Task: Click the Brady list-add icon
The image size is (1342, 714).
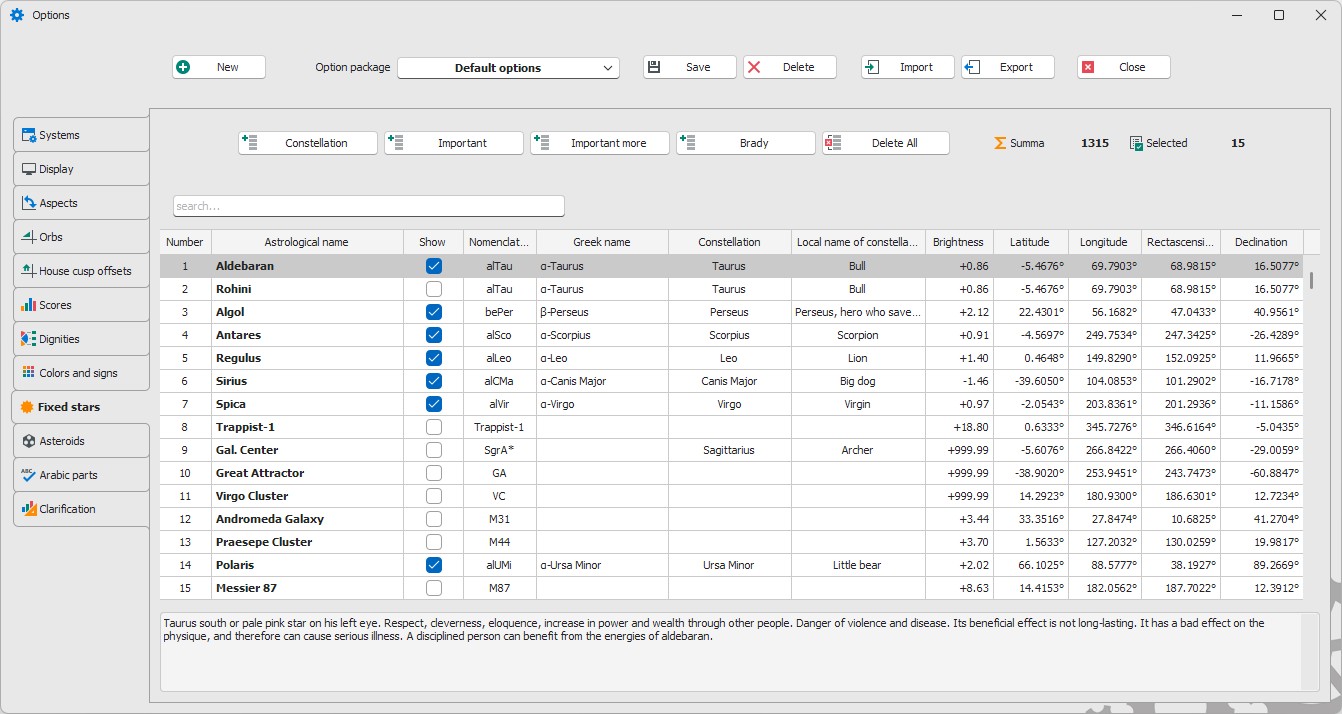Action: point(688,143)
